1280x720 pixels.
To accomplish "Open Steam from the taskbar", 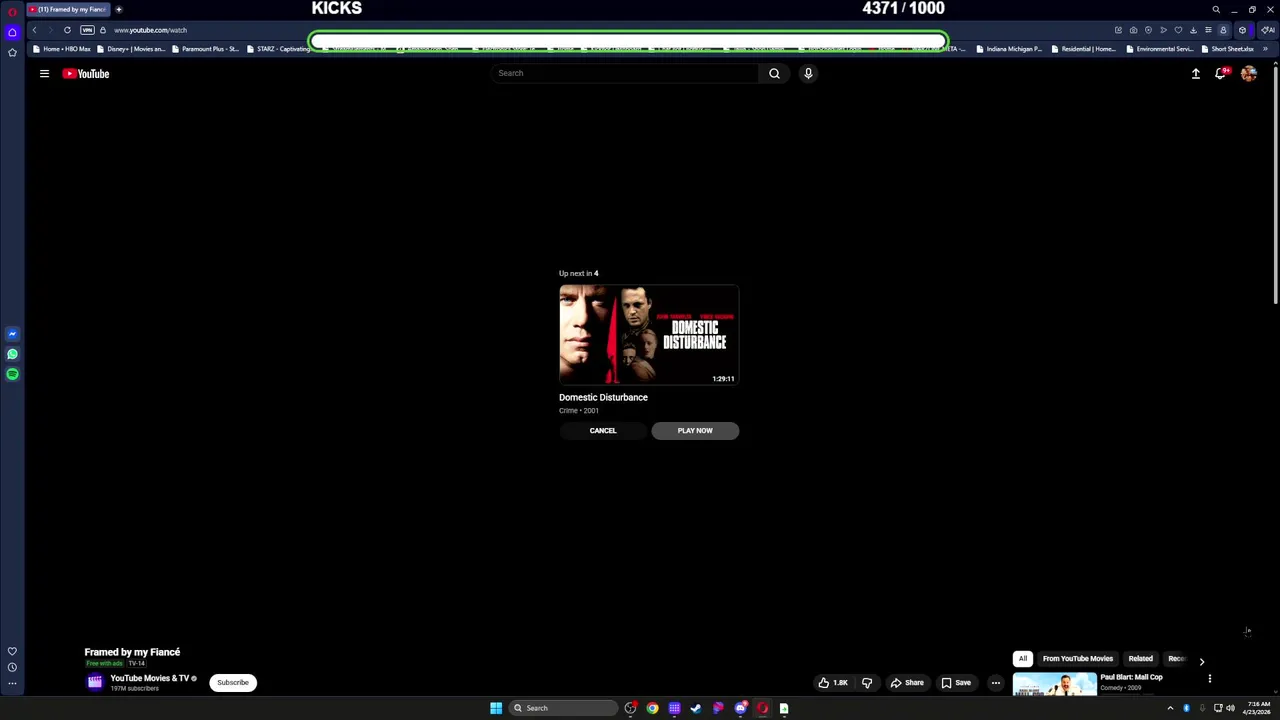I will (x=696, y=708).
